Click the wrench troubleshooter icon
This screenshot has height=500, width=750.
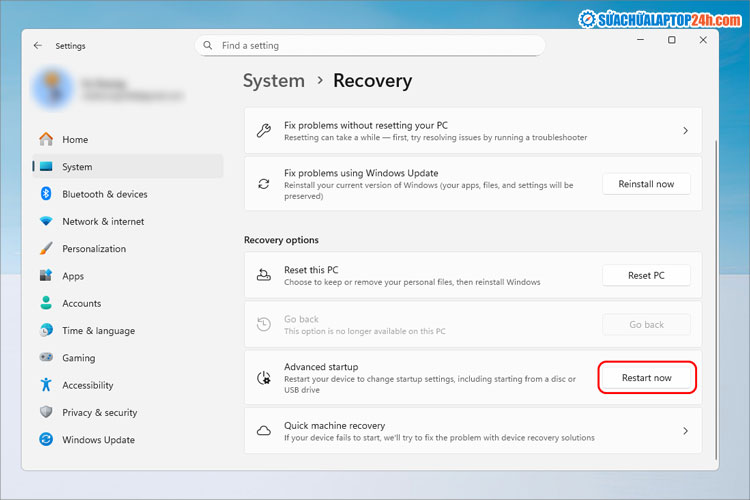[264, 130]
